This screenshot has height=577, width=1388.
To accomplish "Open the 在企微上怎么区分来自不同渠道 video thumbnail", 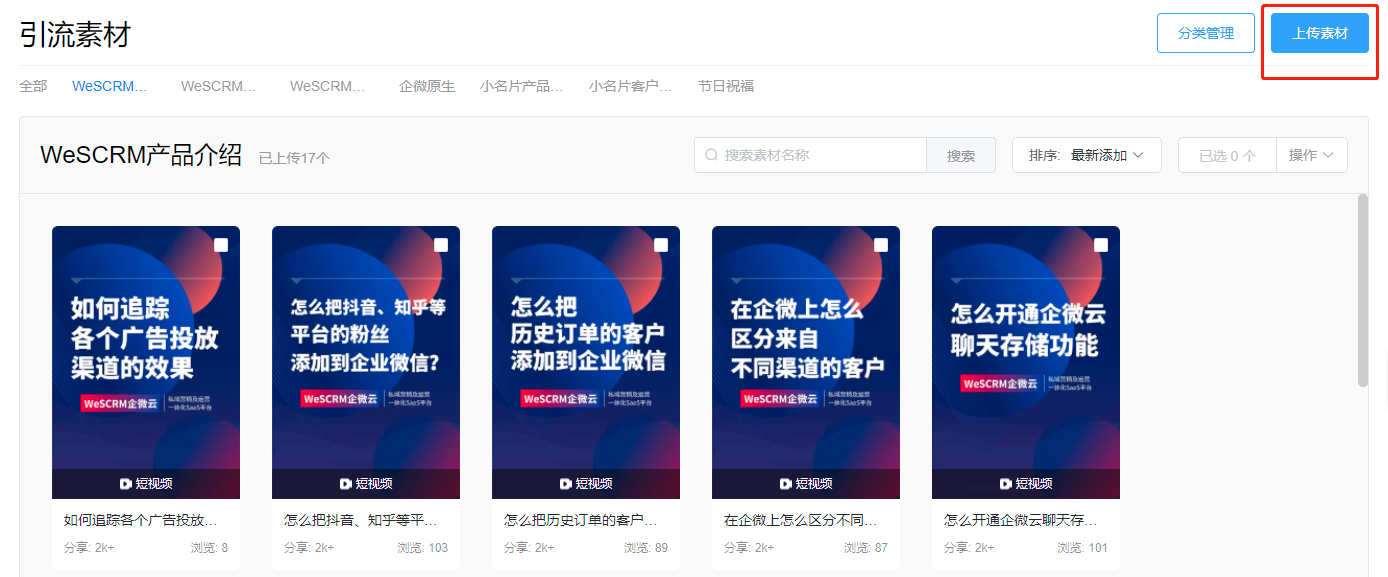I will [806, 362].
